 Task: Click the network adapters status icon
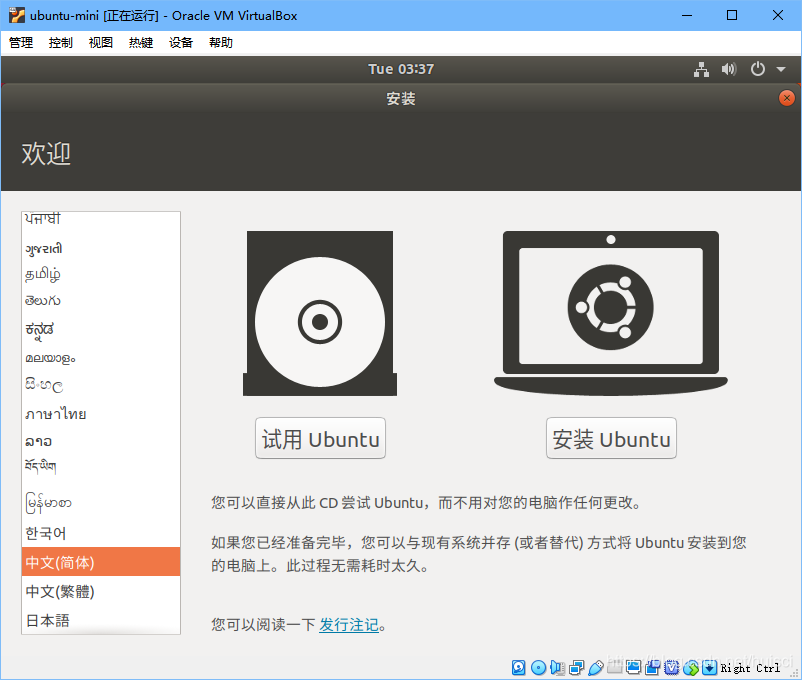(x=576, y=667)
